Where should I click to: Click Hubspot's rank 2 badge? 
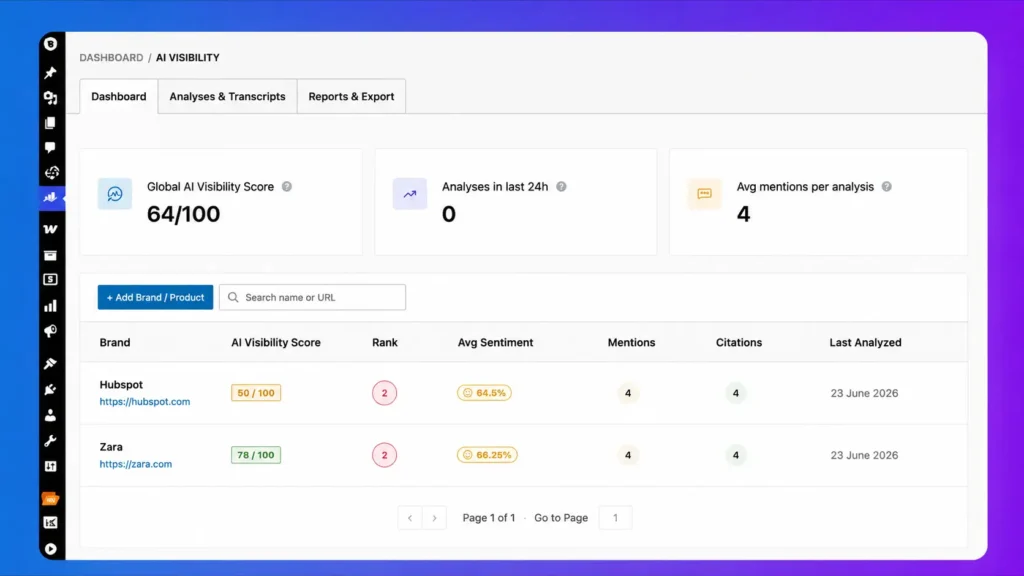[x=385, y=392]
